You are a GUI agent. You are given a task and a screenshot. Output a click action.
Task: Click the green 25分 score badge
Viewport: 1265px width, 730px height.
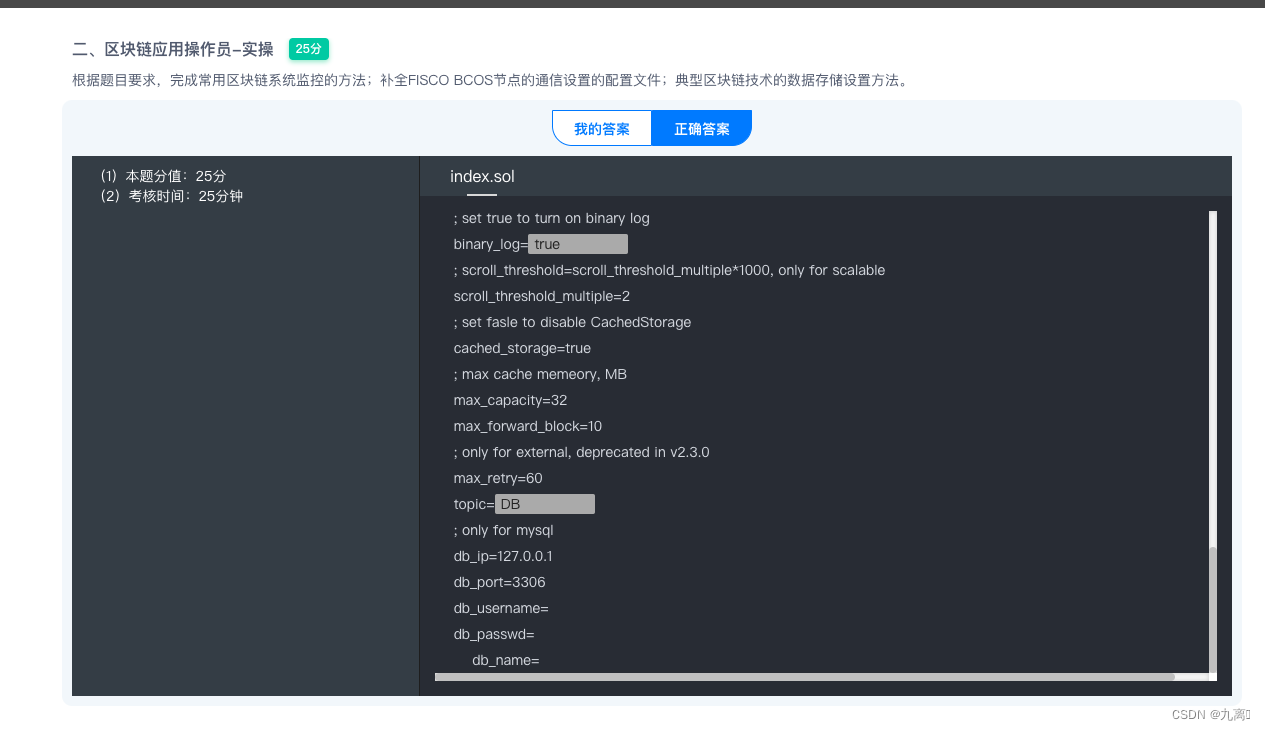pyautogui.click(x=308, y=49)
